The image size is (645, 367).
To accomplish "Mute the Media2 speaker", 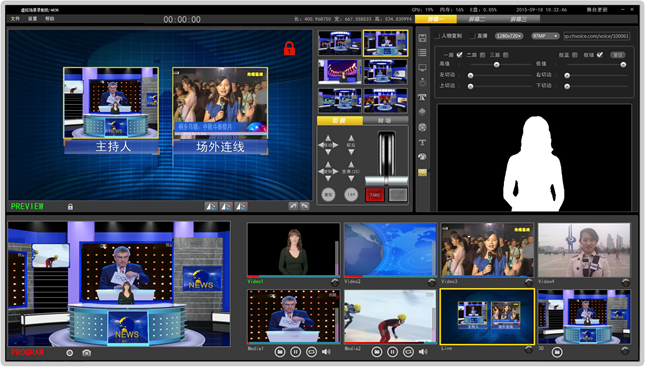I will [423, 352].
